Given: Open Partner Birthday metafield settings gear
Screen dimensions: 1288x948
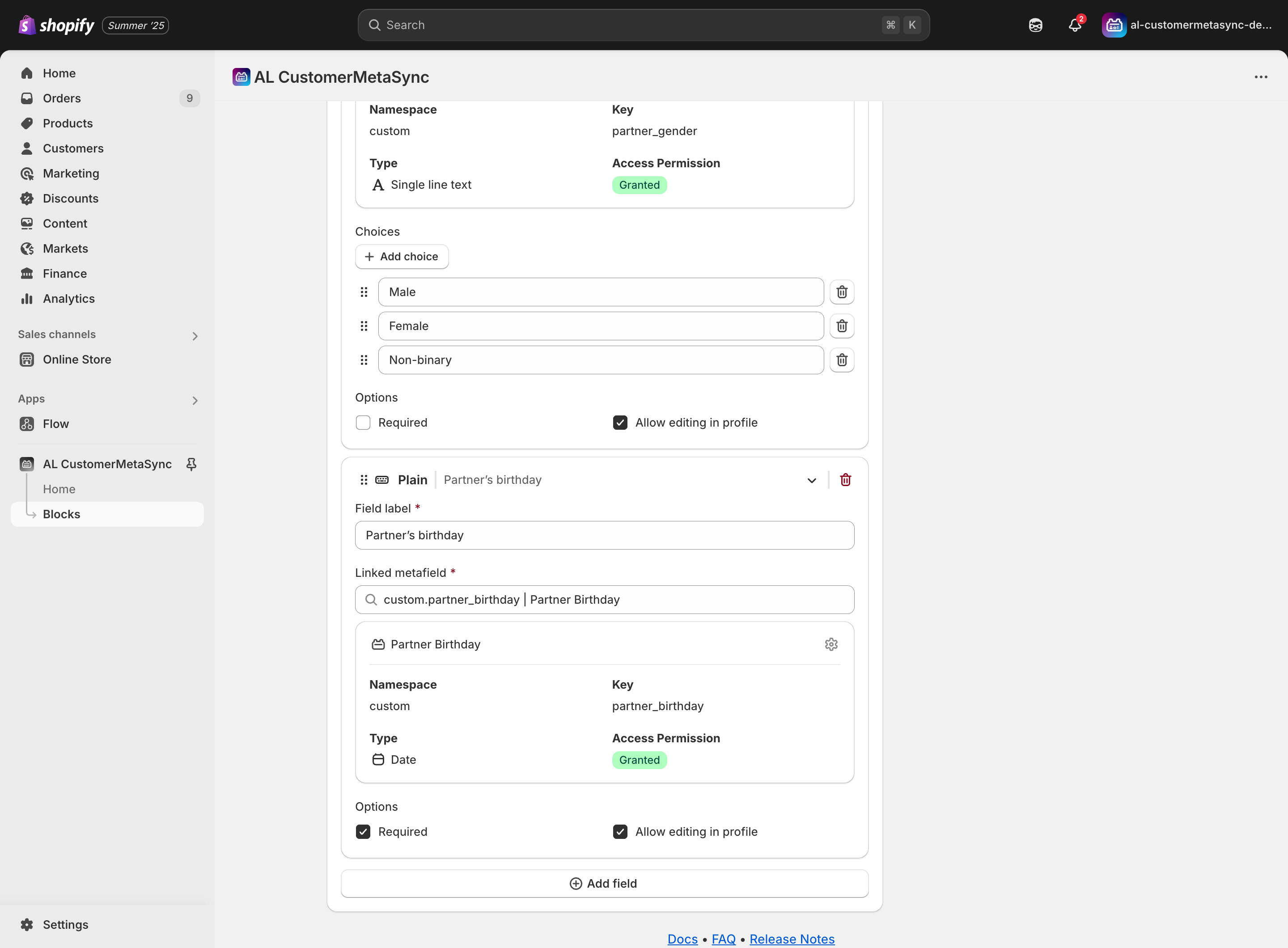Looking at the screenshot, I should 830,644.
